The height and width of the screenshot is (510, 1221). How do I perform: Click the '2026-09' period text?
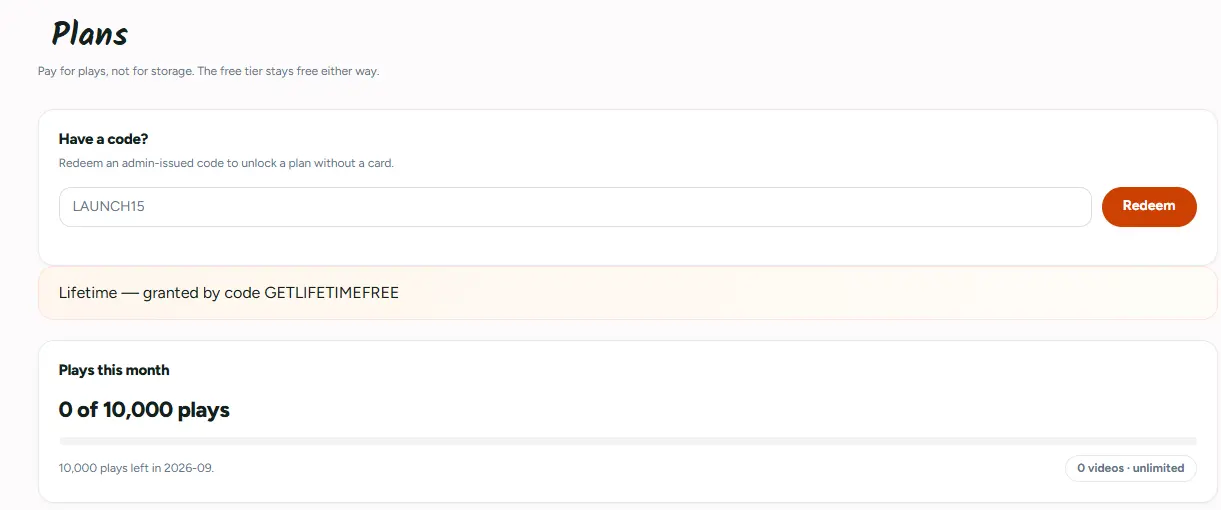pos(191,468)
